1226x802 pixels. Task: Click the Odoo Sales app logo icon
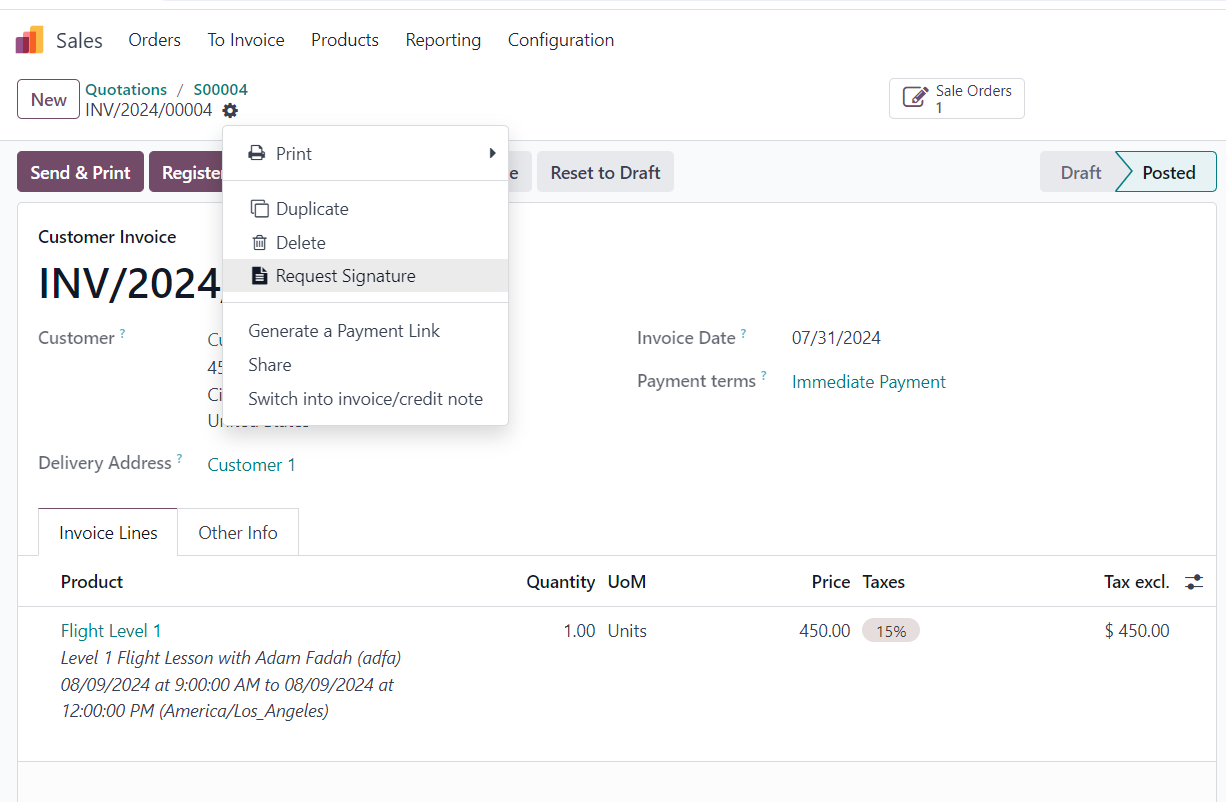(x=29, y=40)
